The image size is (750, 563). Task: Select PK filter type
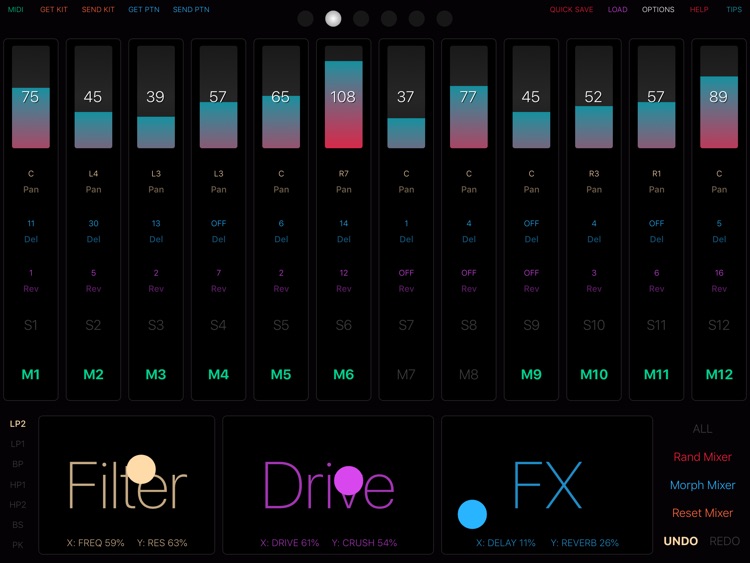(18, 545)
